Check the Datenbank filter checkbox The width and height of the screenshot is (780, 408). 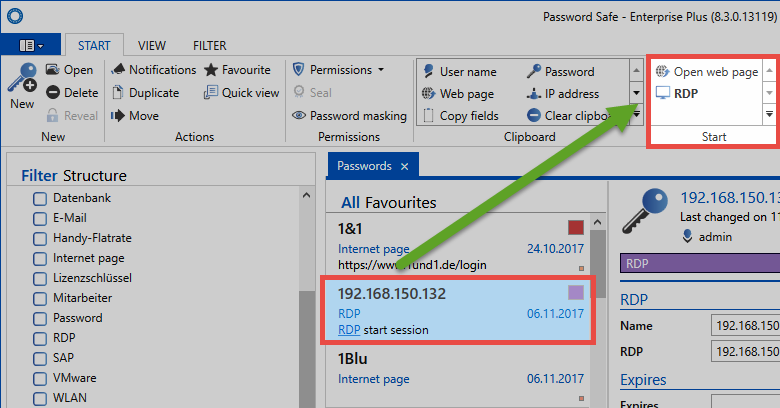(x=40, y=199)
